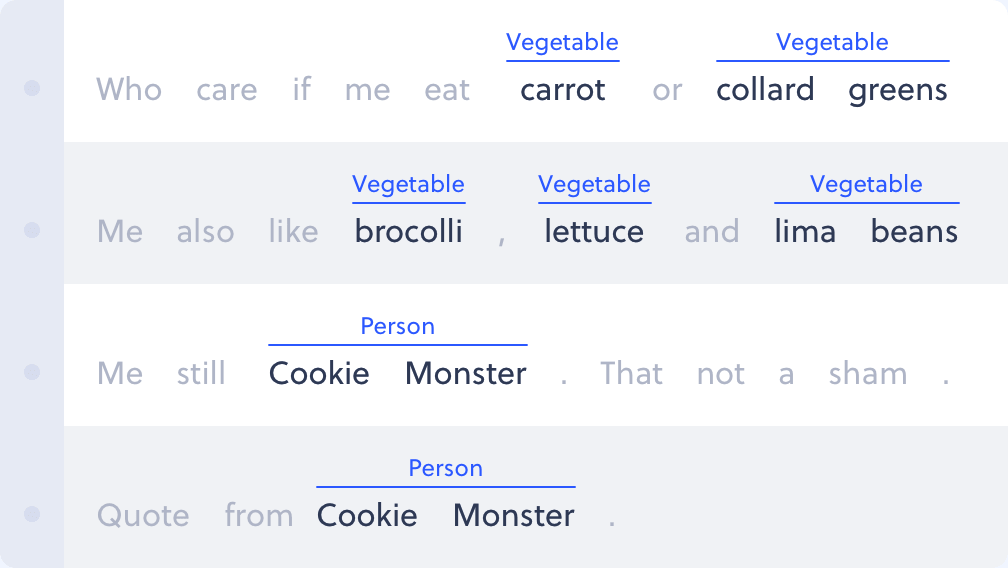1008x568 pixels.
Task: Click the token 'collard'
Action: pos(765,89)
